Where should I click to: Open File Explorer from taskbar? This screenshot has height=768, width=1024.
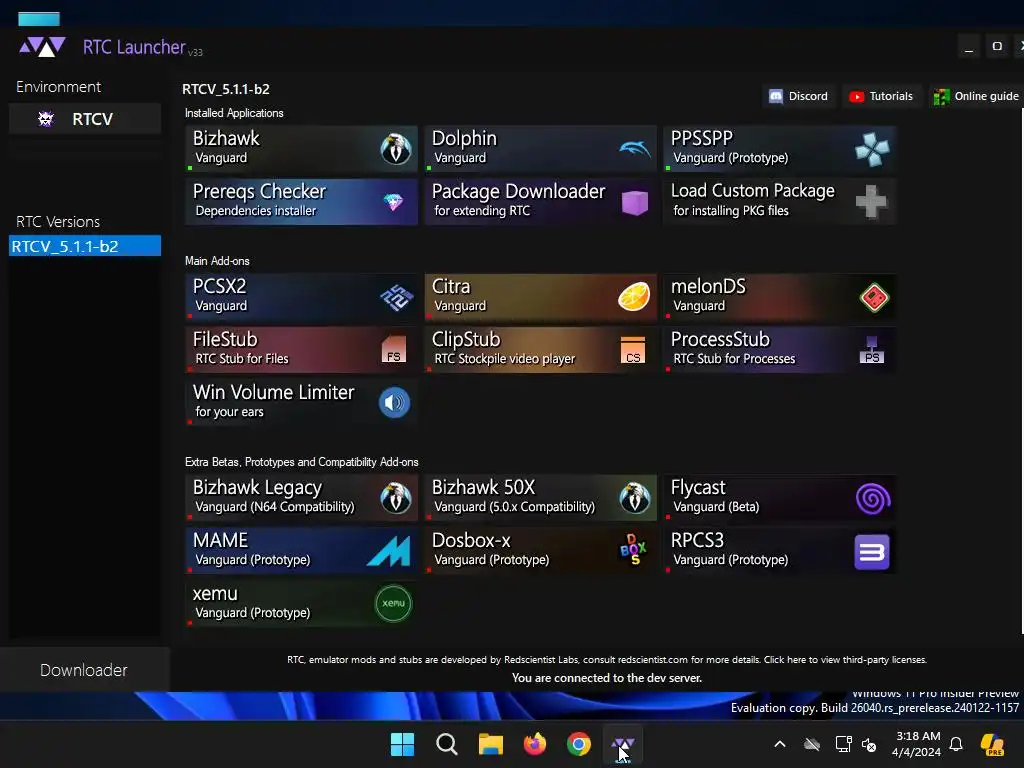click(x=490, y=744)
